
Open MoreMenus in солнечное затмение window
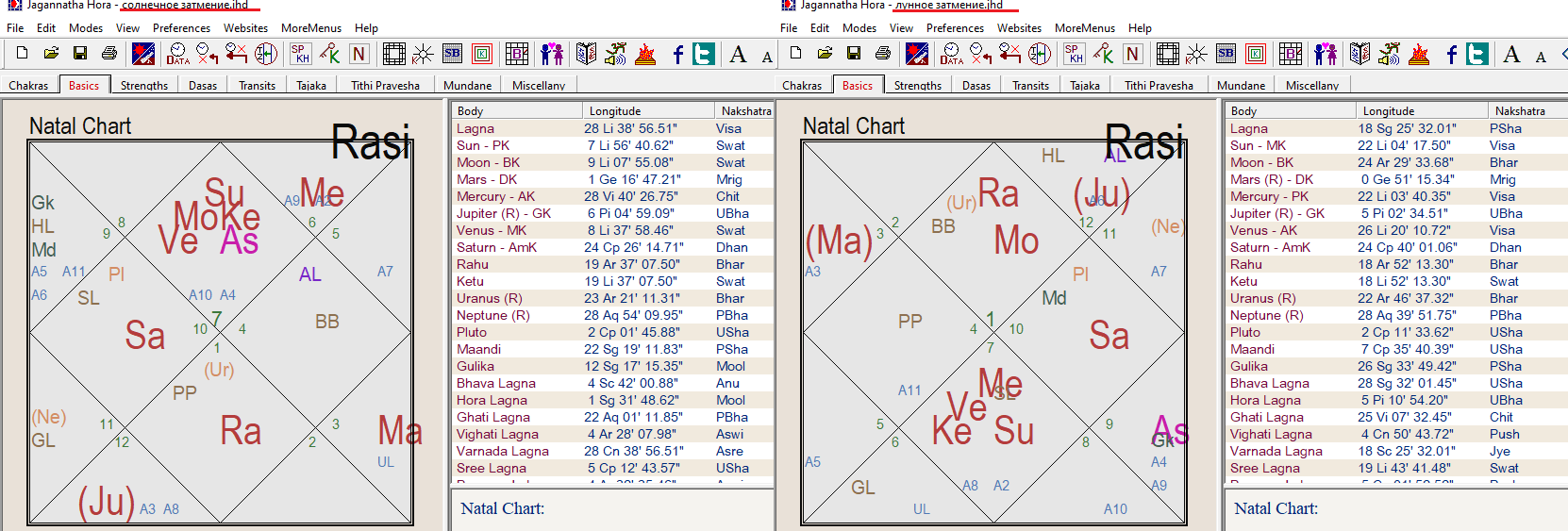[311, 28]
